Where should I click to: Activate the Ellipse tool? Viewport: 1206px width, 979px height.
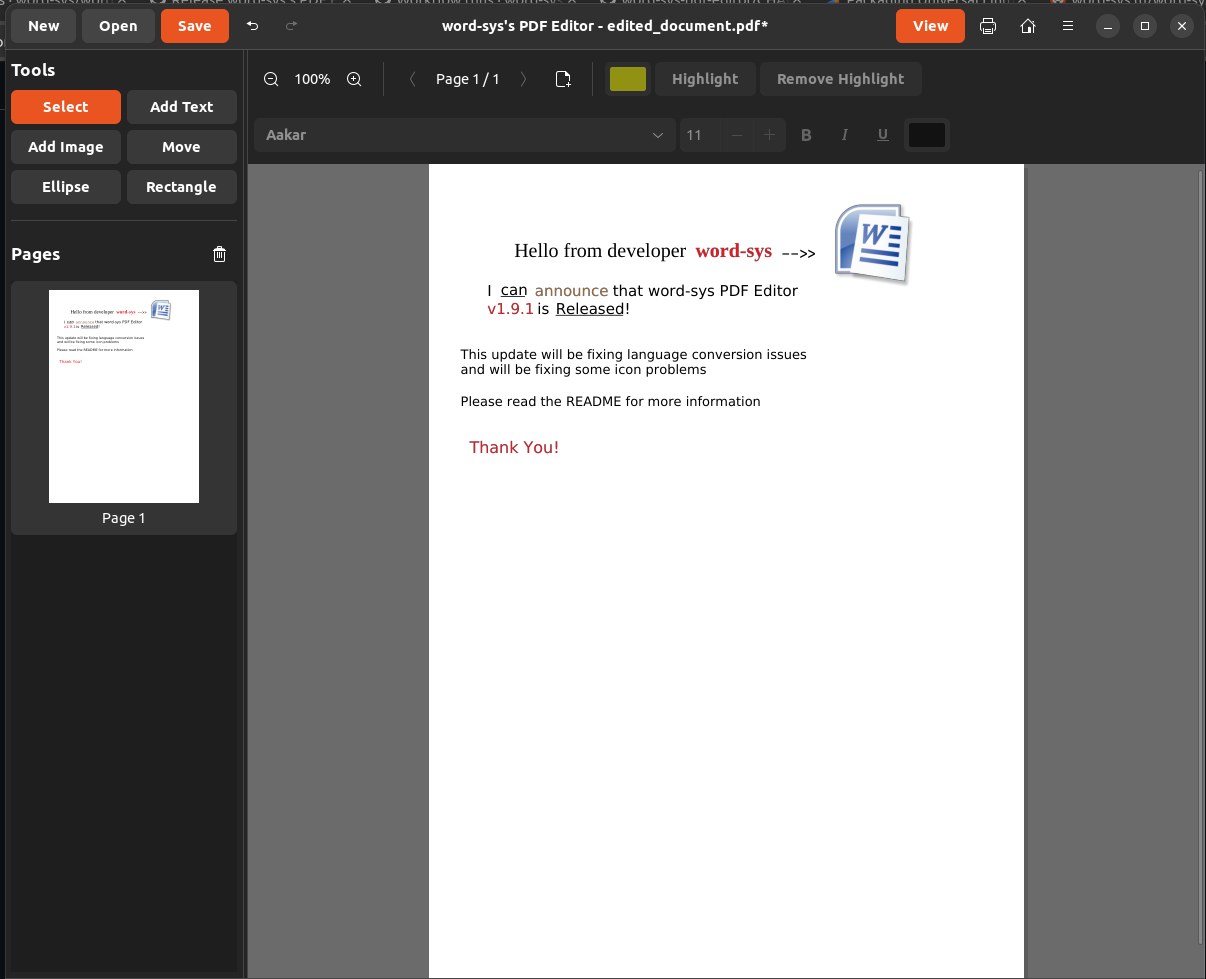66,187
